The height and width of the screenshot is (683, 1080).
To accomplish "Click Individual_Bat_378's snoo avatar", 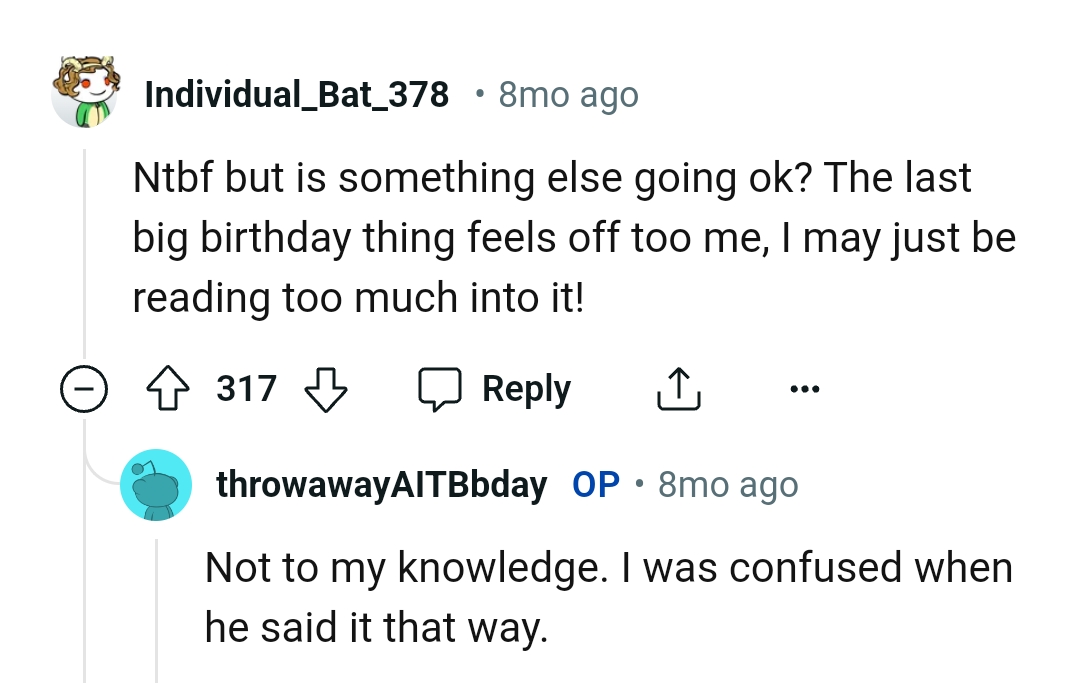I will pyautogui.click(x=86, y=91).
